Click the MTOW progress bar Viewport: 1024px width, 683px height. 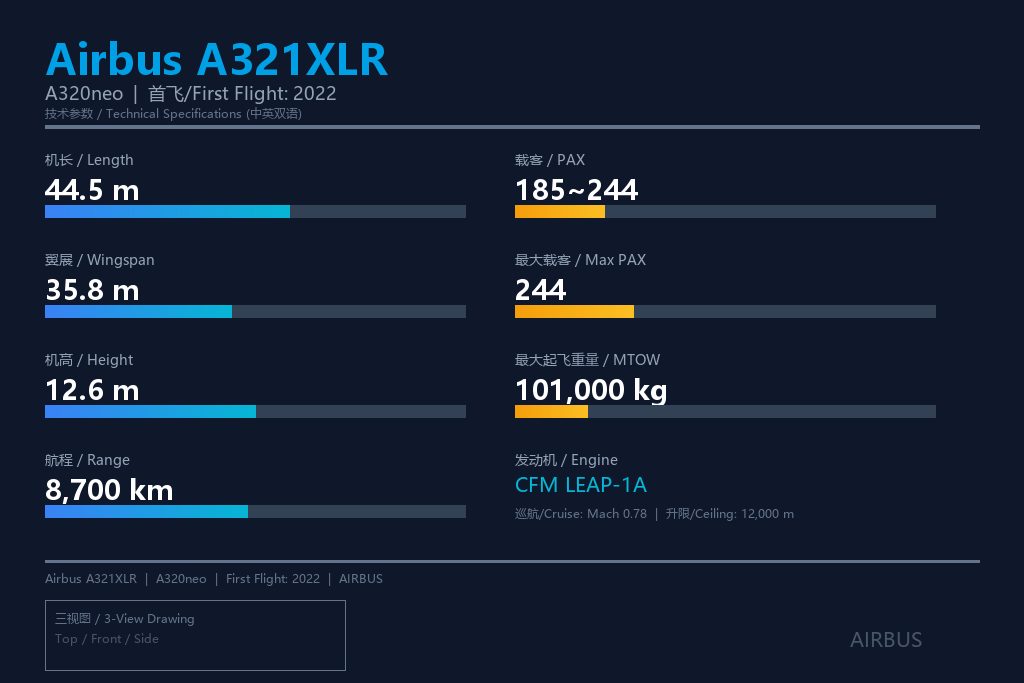click(726, 411)
